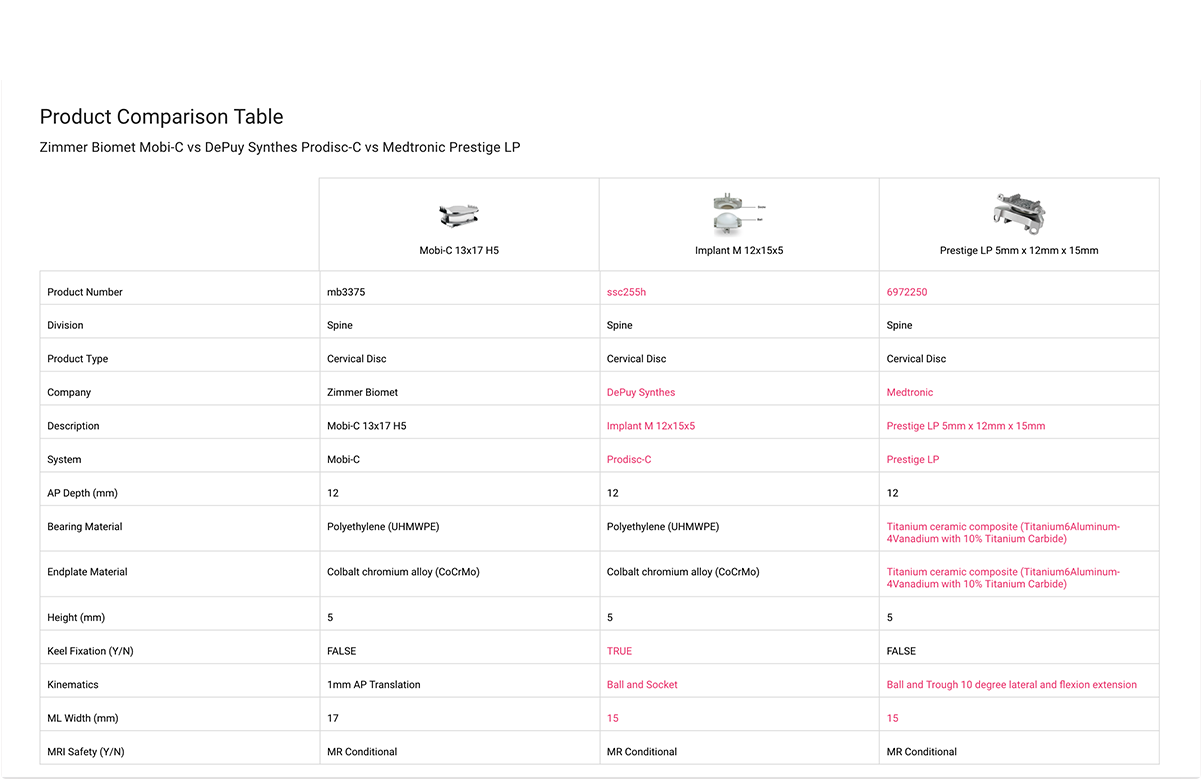Click the 'Division' row label

65,325
